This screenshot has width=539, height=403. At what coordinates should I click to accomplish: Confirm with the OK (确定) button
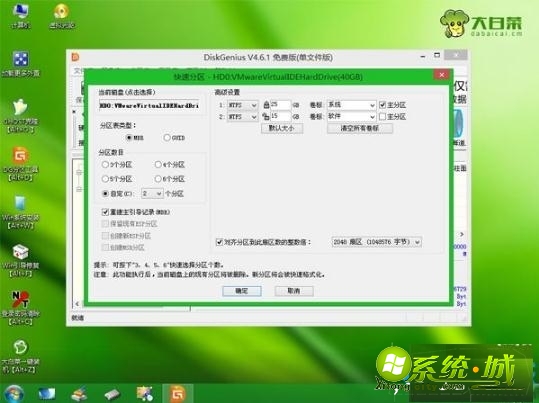point(242,291)
